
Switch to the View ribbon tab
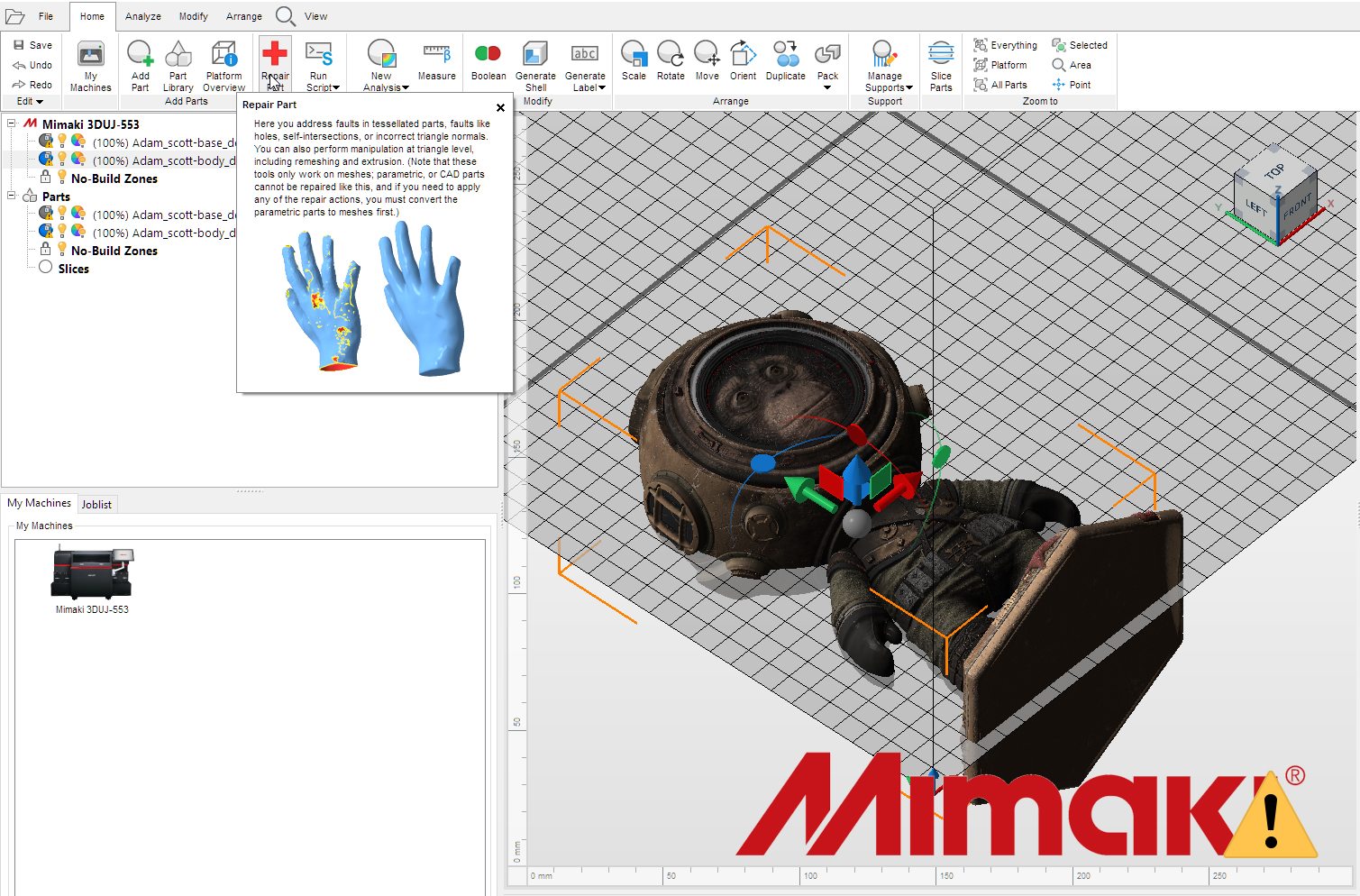point(315,16)
